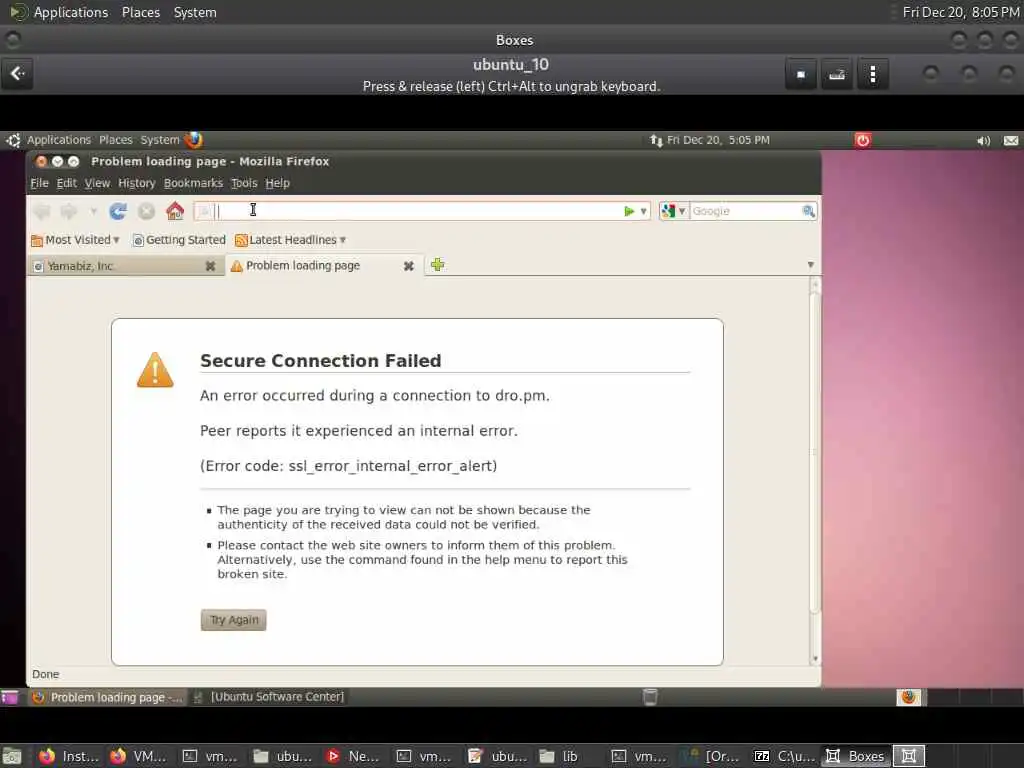Open the volume speaker icon in guest panel
This screenshot has width=1024, height=768.
(x=983, y=140)
